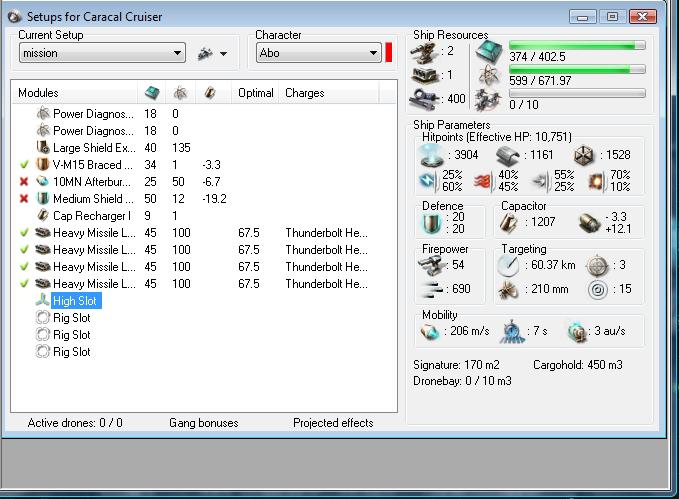Open the Active drones section
The image size is (679, 499).
(x=75, y=423)
